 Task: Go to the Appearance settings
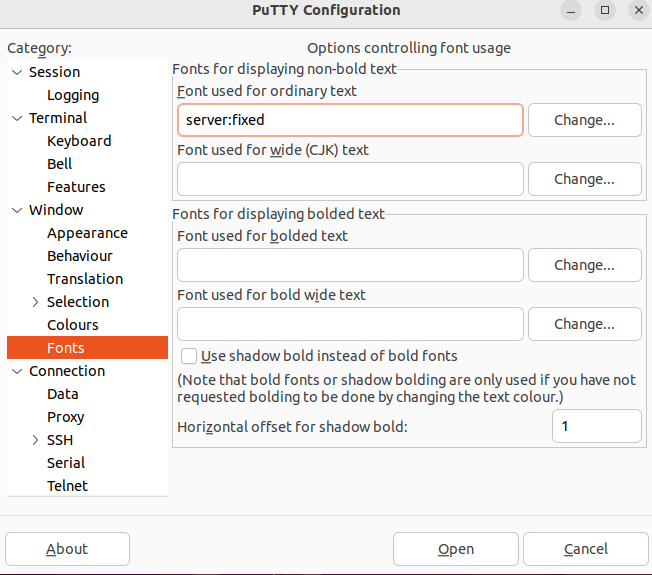pyautogui.click(x=87, y=233)
